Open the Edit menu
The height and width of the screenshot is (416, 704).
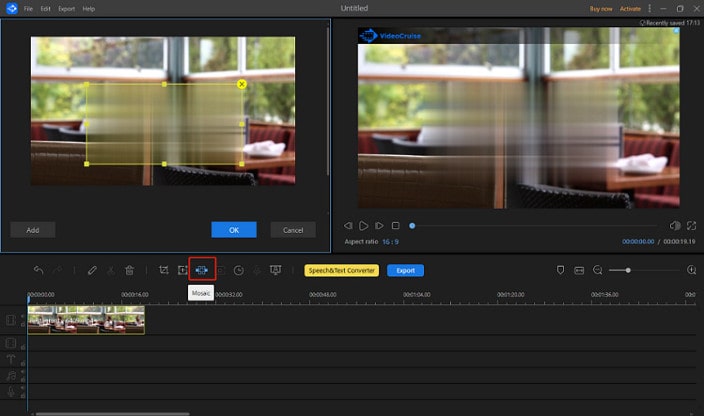[x=45, y=9]
